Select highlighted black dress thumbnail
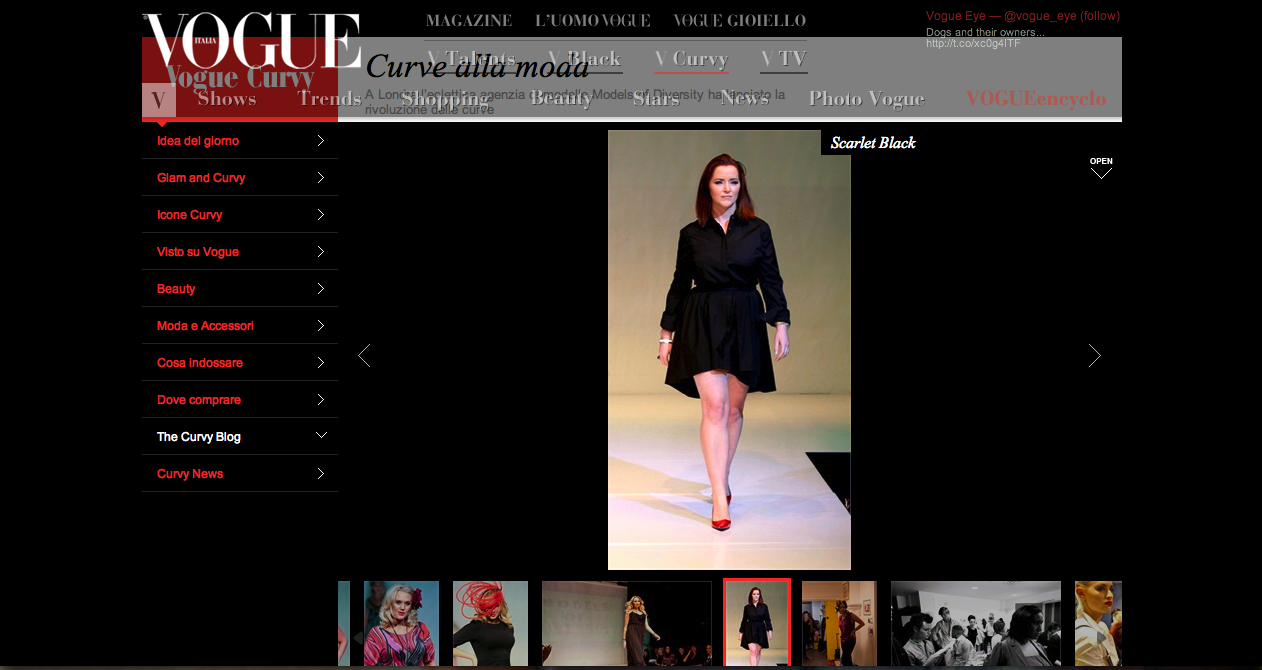1262x670 pixels. coord(757,623)
